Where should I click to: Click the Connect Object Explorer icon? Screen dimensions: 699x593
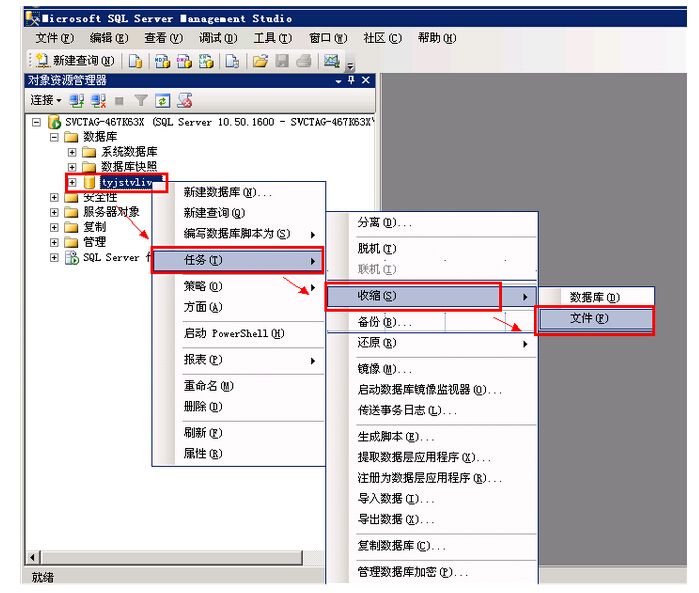pyautogui.click(x=77, y=101)
